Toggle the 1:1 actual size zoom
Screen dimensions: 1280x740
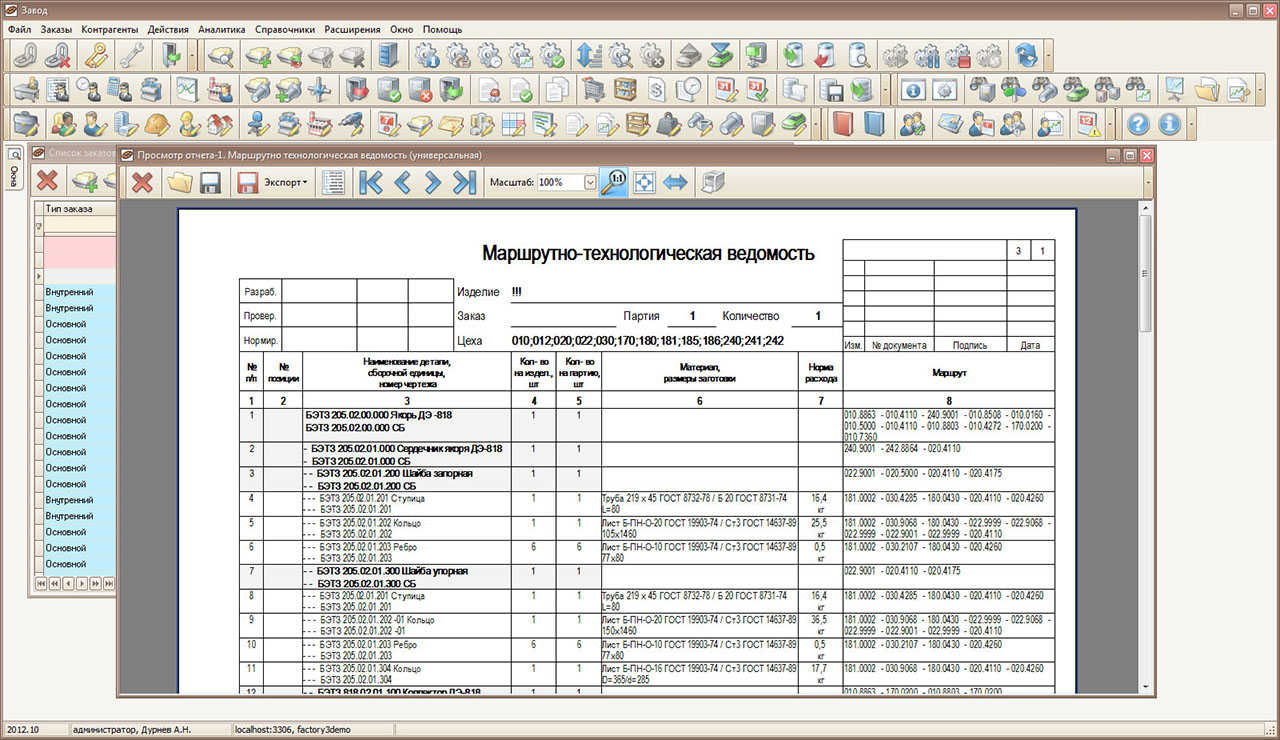tap(612, 183)
